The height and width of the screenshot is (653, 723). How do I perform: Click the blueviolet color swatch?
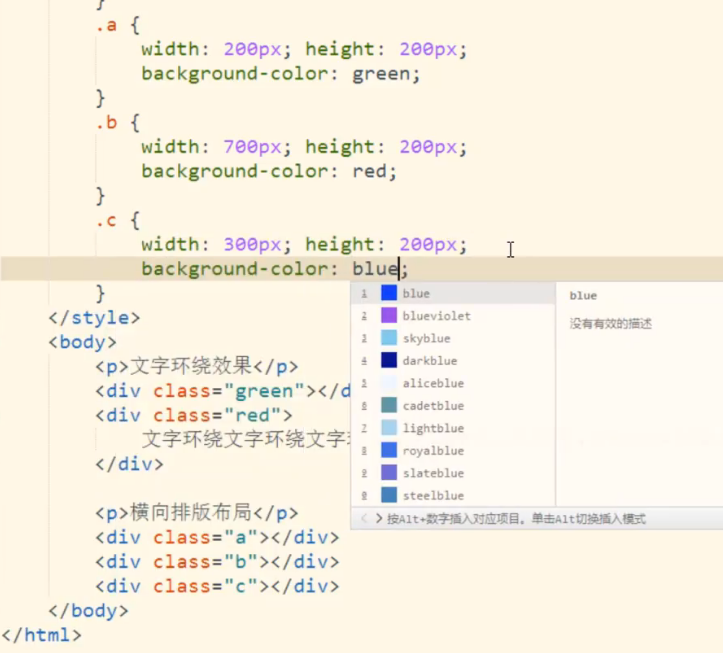(389, 315)
